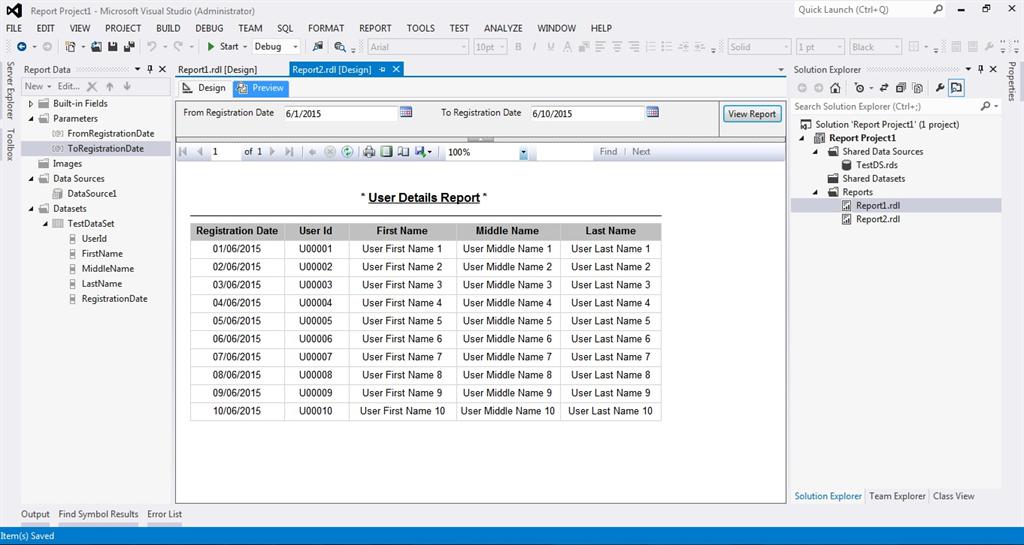Open calendar picker for From Registration Date
This screenshot has height=545, width=1024.
point(406,113)
